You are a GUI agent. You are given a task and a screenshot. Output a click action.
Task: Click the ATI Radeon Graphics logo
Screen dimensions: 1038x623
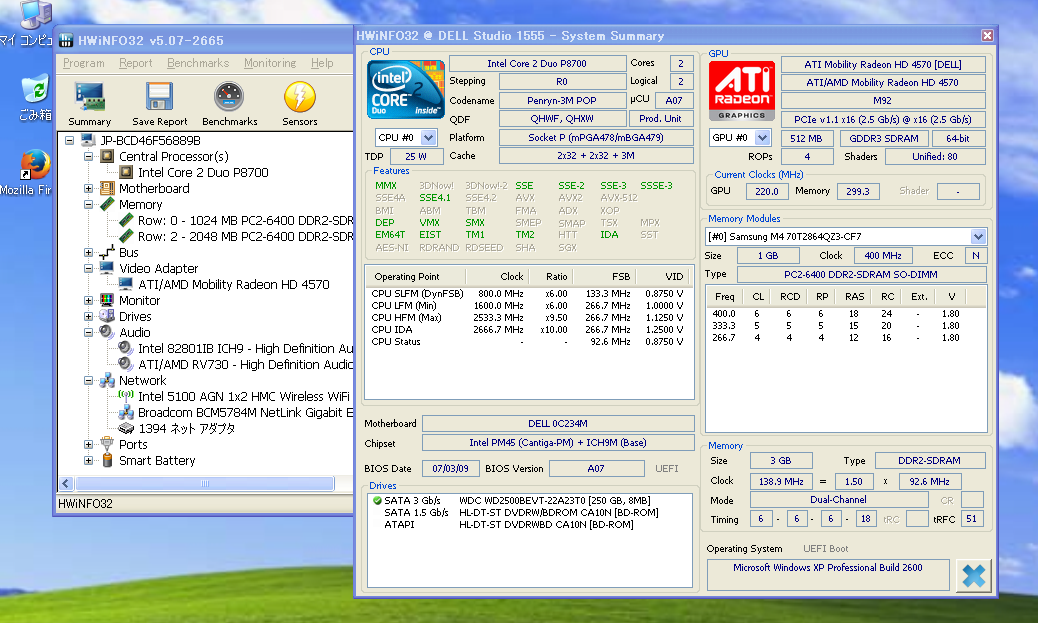741,91
